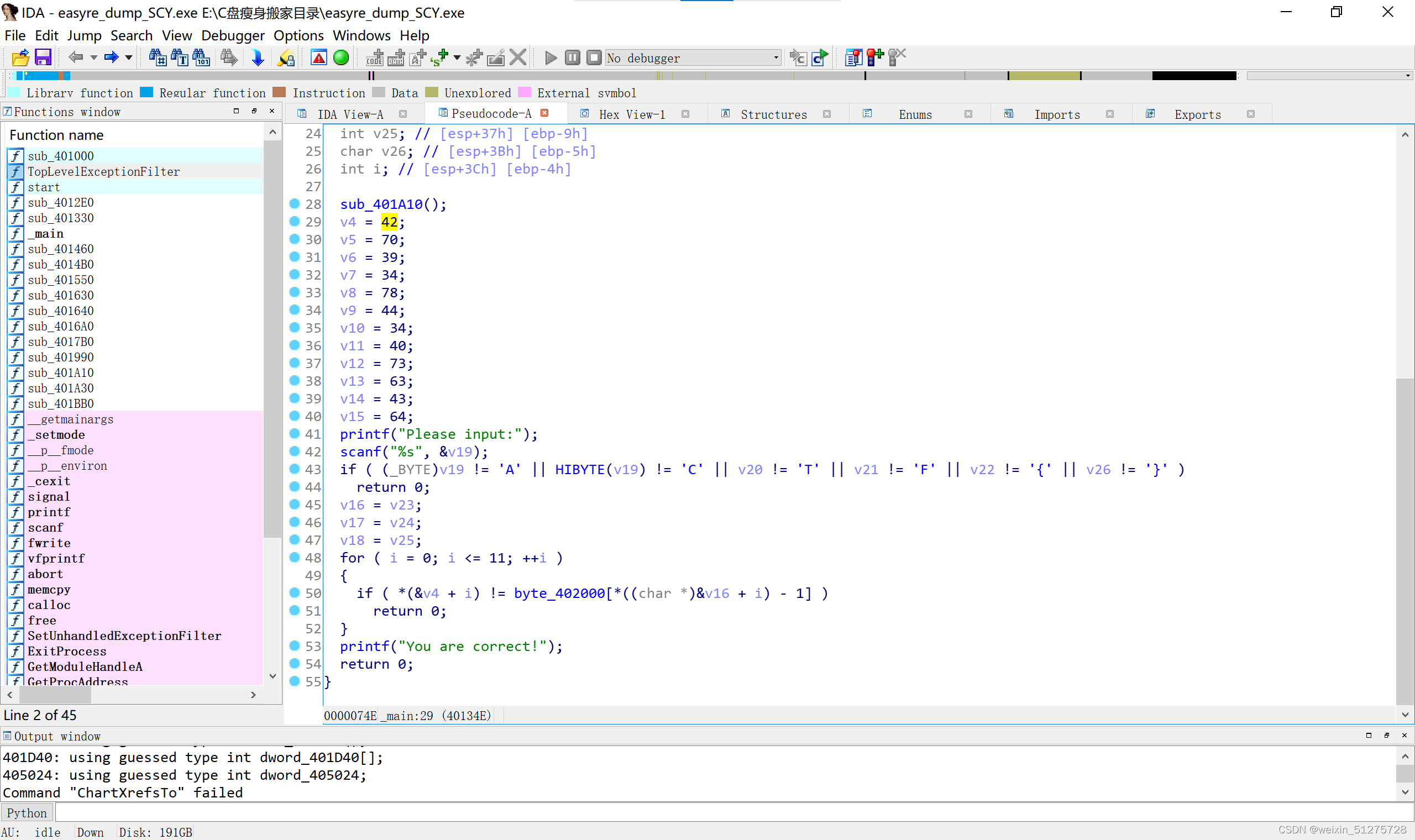This screenshot has width=1415, height=840.
Task: Click the red warning triangle icon
Action: click(319, 57)
